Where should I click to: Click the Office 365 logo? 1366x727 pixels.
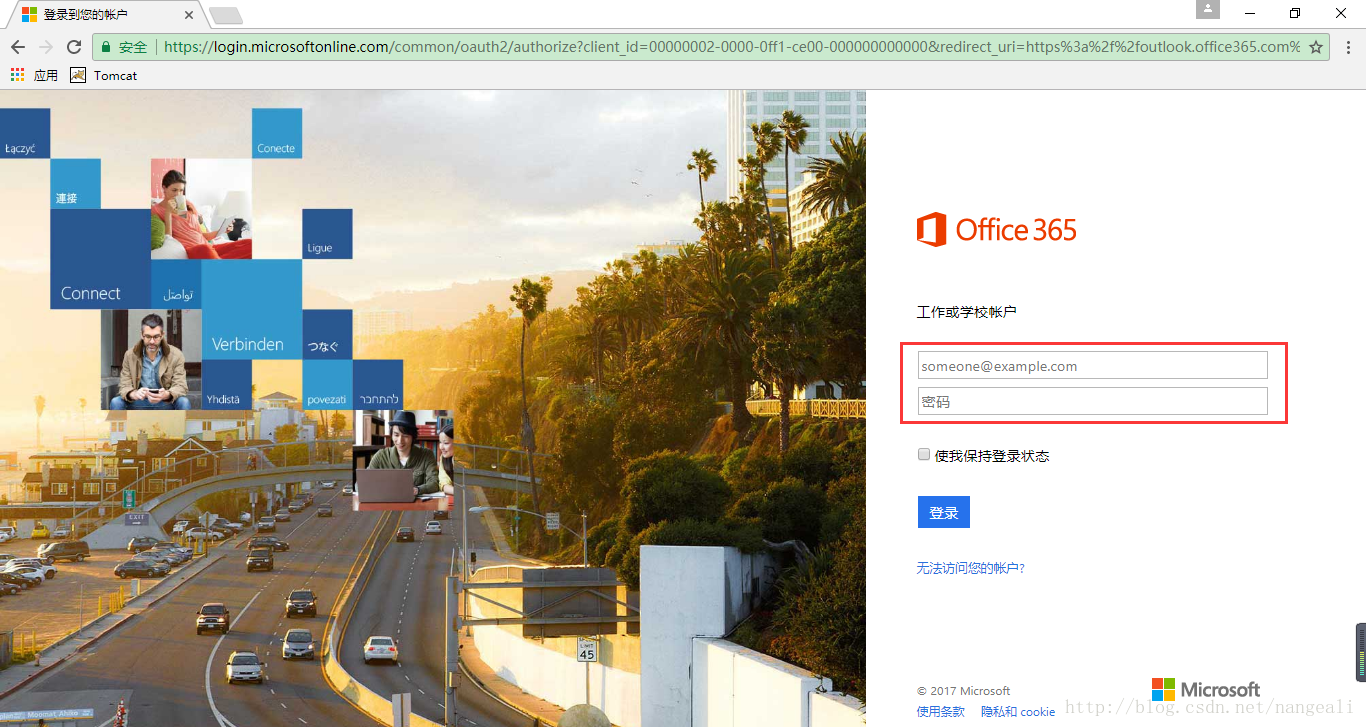click(997, 230)
